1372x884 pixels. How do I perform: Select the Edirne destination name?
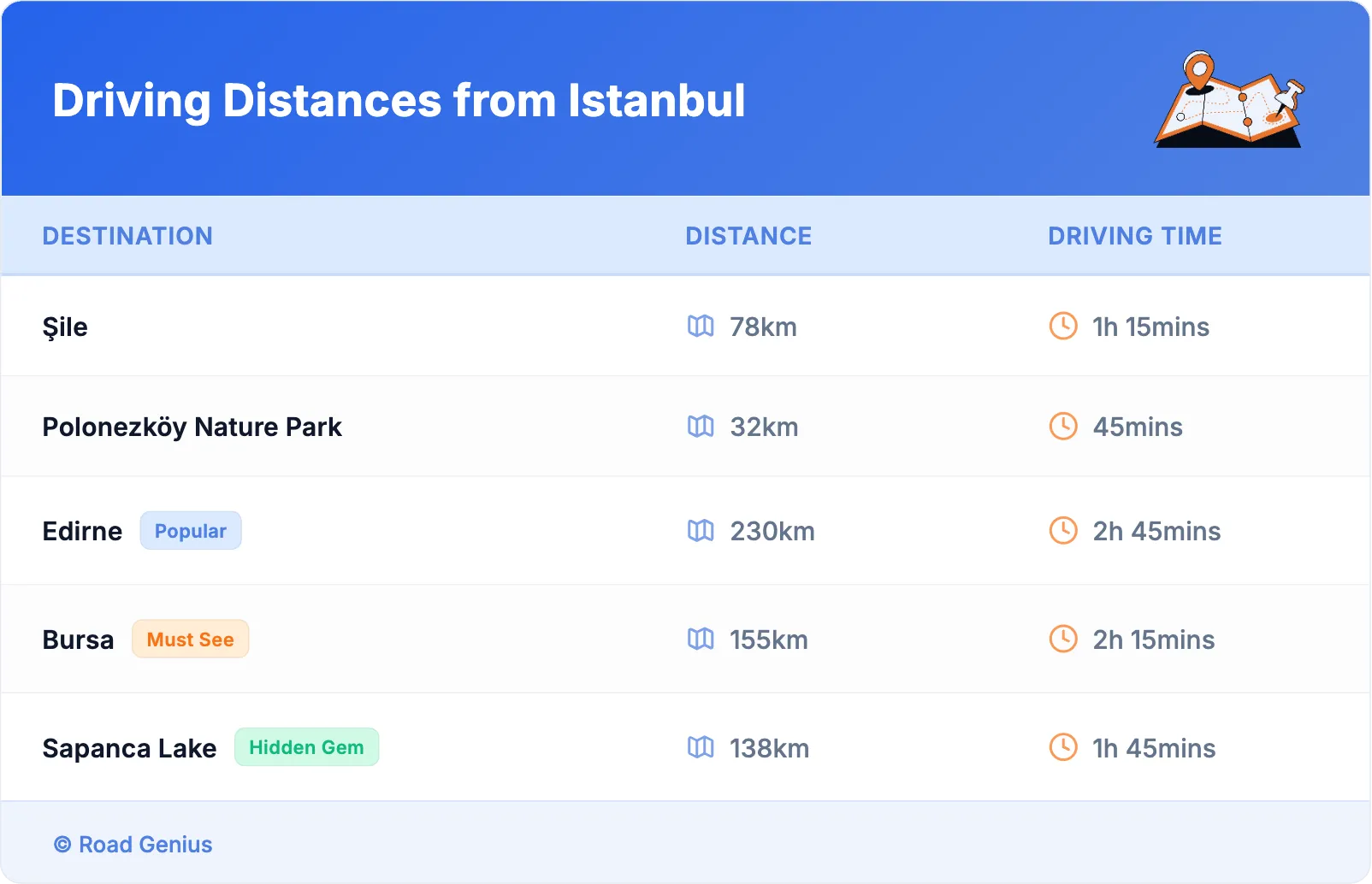point(82,531)
